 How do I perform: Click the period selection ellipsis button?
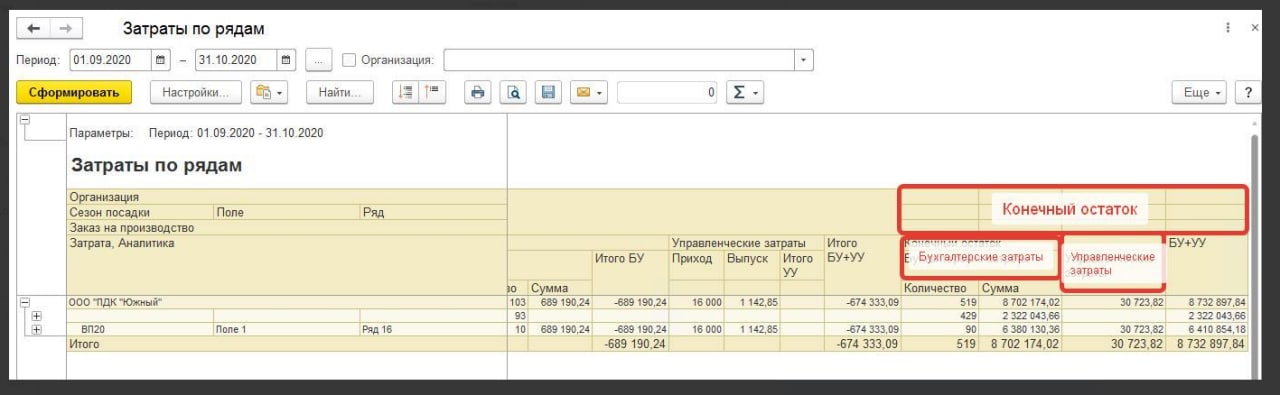tap(318, 60)
